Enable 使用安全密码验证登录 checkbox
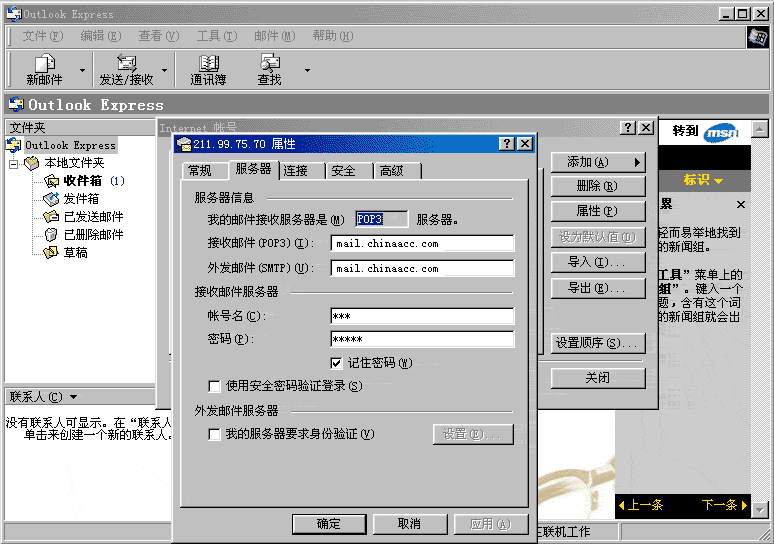Viewport: 774px width, 544px height. [214, 386]
